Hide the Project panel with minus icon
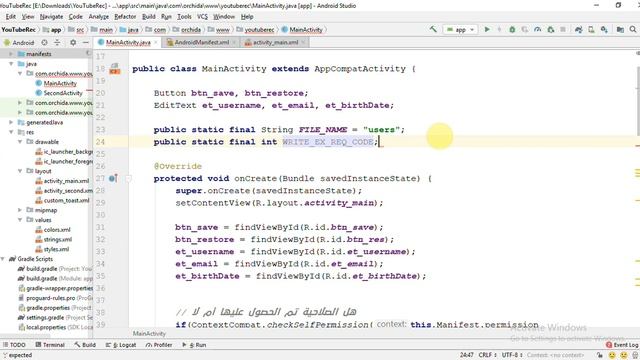 [x=85, y=42]
